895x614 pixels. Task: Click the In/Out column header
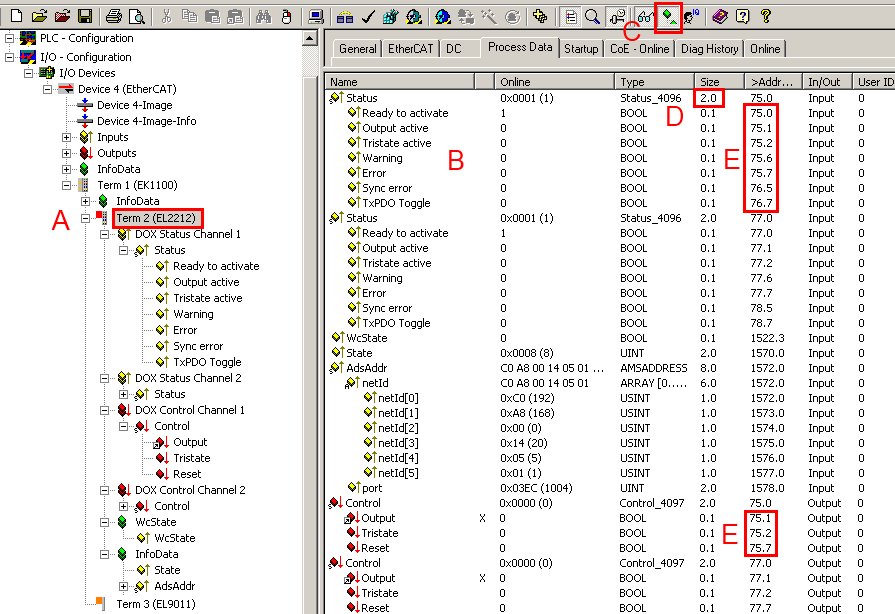click(827, 82)
